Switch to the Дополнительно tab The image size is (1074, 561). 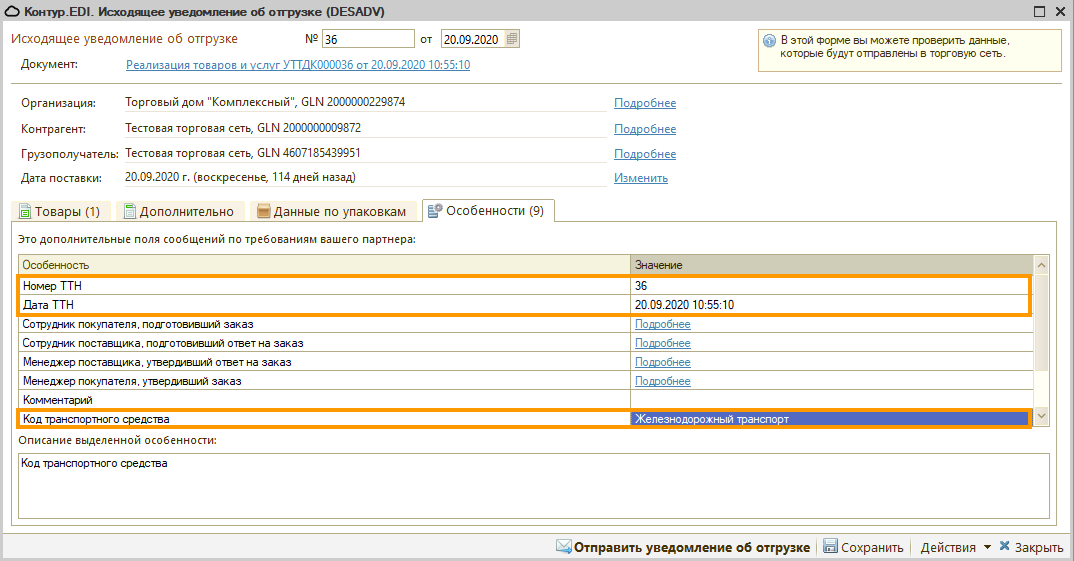[x=178, y=211]
